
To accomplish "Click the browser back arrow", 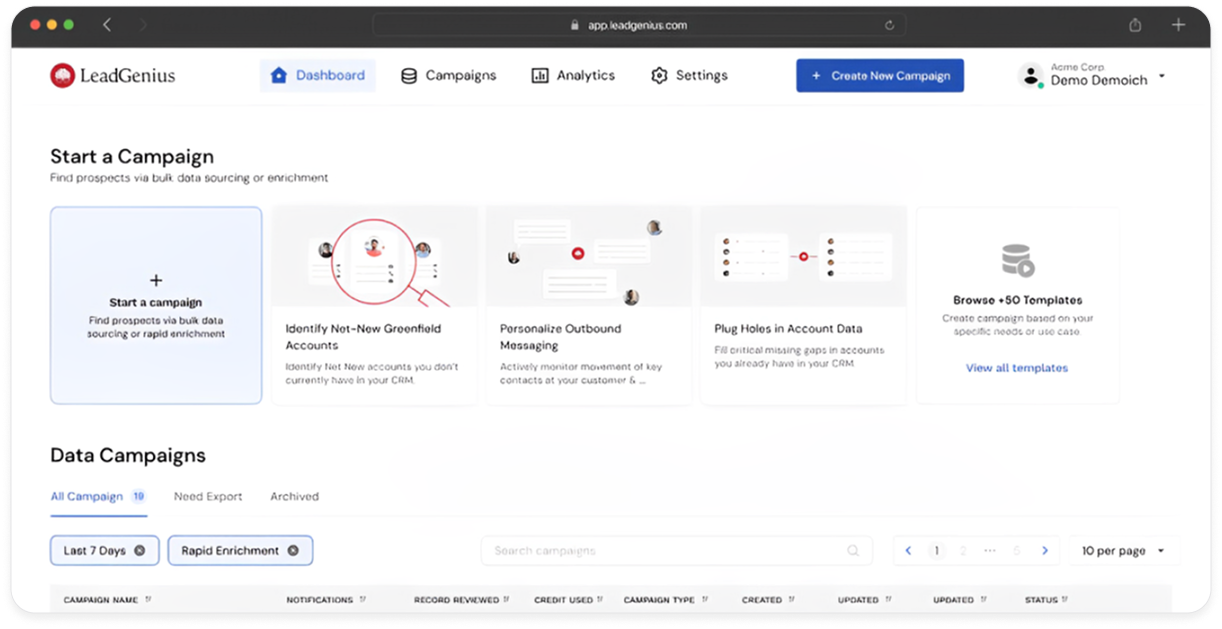I will [x=106, y=24].
